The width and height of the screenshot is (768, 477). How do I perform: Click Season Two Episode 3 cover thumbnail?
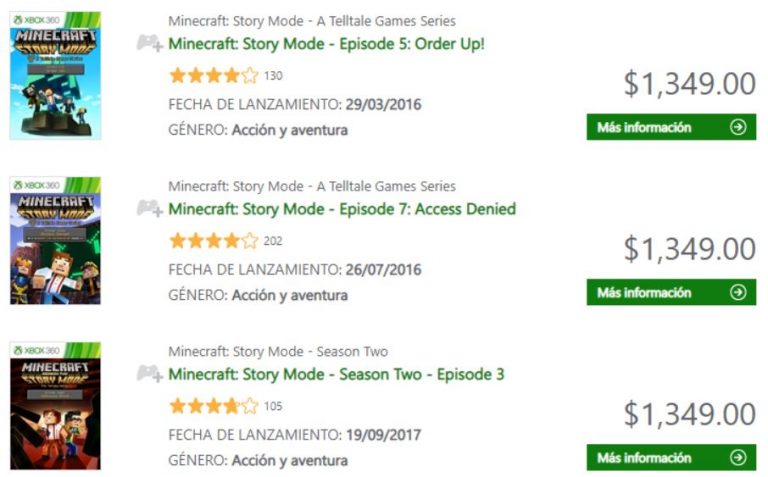(x=55, y=405)
